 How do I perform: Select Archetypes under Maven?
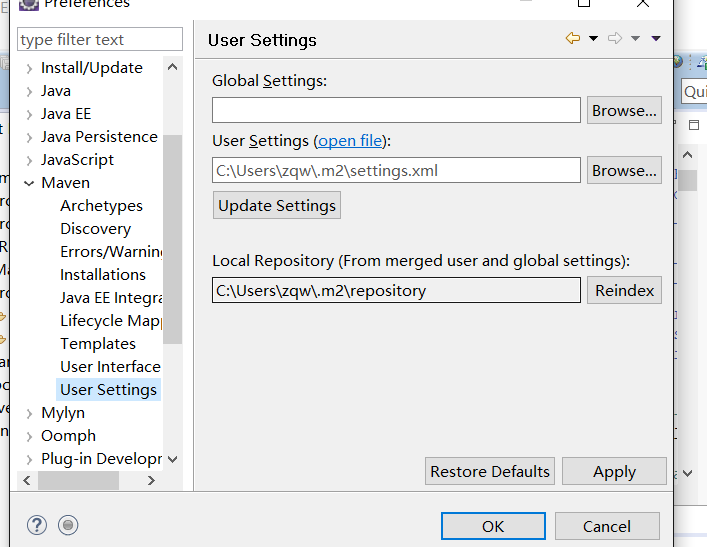point(101,206)
